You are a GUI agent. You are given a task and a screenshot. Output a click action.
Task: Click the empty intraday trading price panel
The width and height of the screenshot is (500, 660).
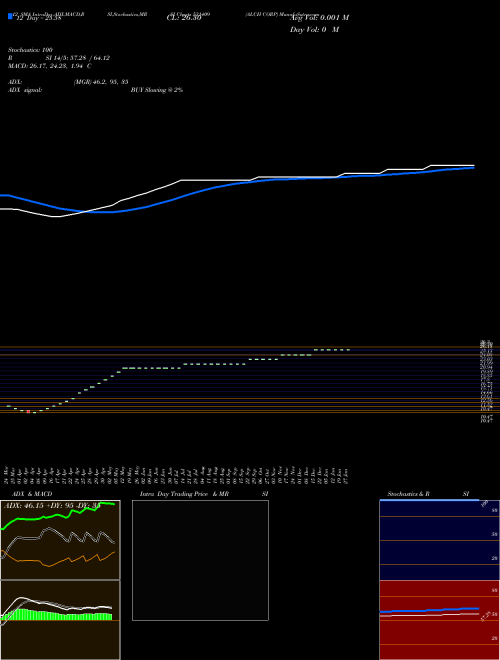tap(200, 560)
